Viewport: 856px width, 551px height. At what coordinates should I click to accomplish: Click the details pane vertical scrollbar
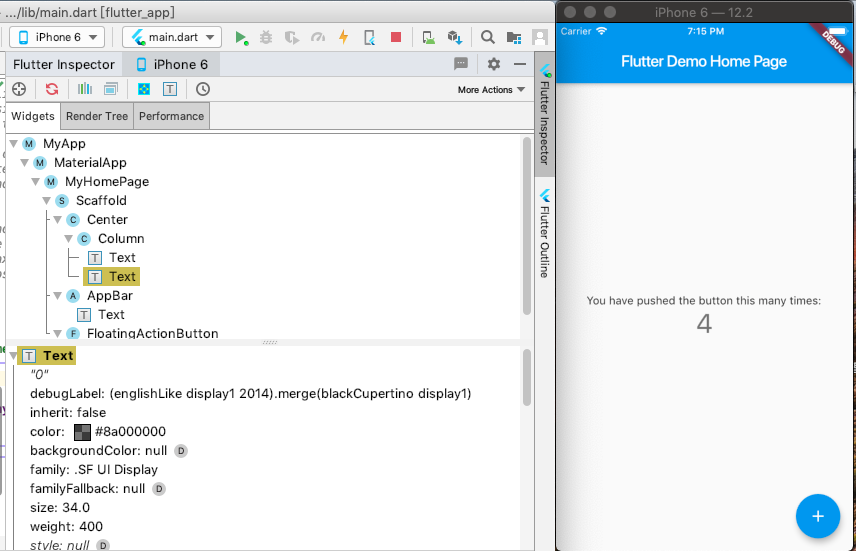(527, 377)
